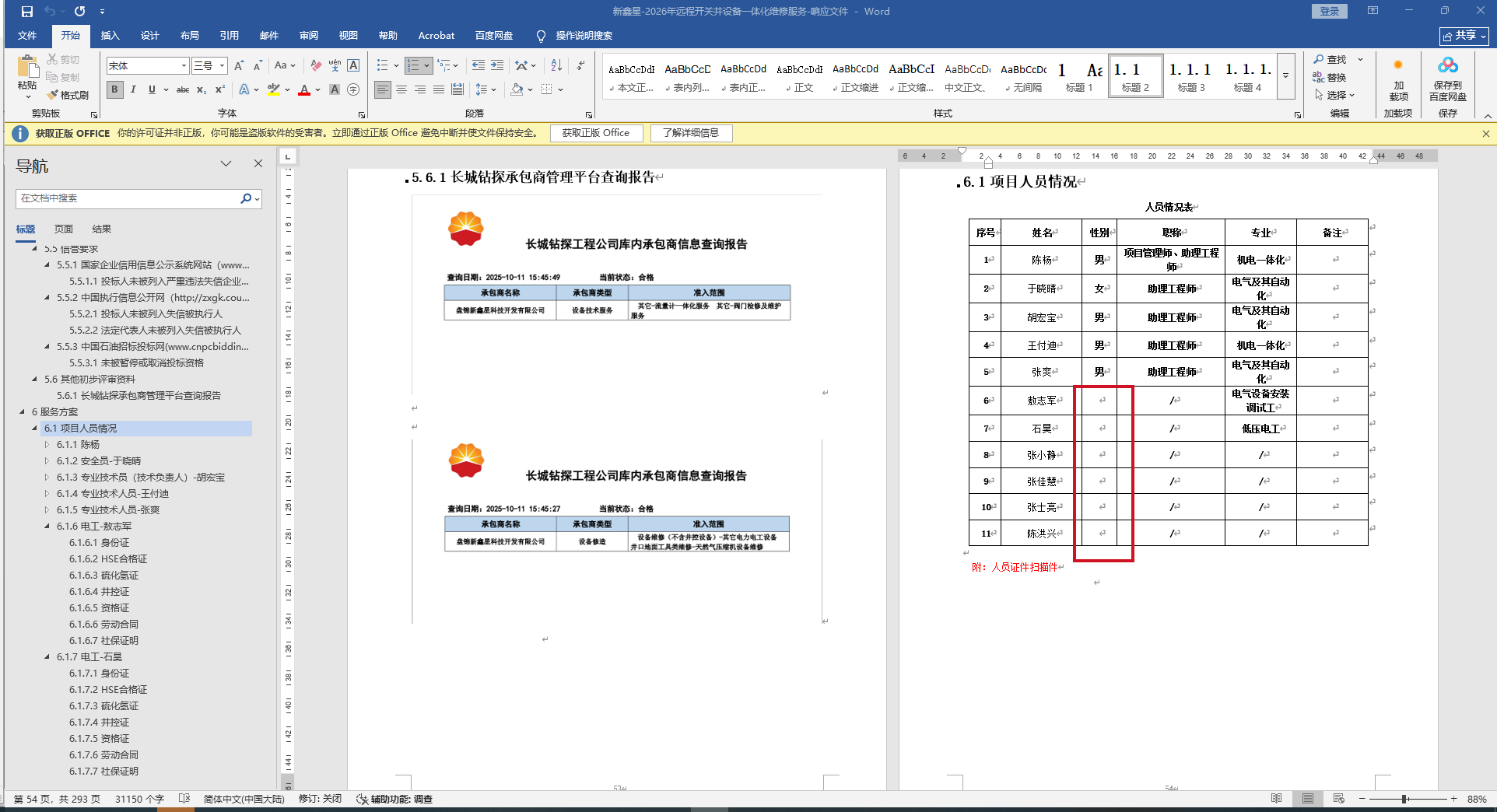Image resolution: width=1497 pixels, height=812 pixels.
Task: Save the document from the Quick Access Toolbar
Action: (27, 12)
